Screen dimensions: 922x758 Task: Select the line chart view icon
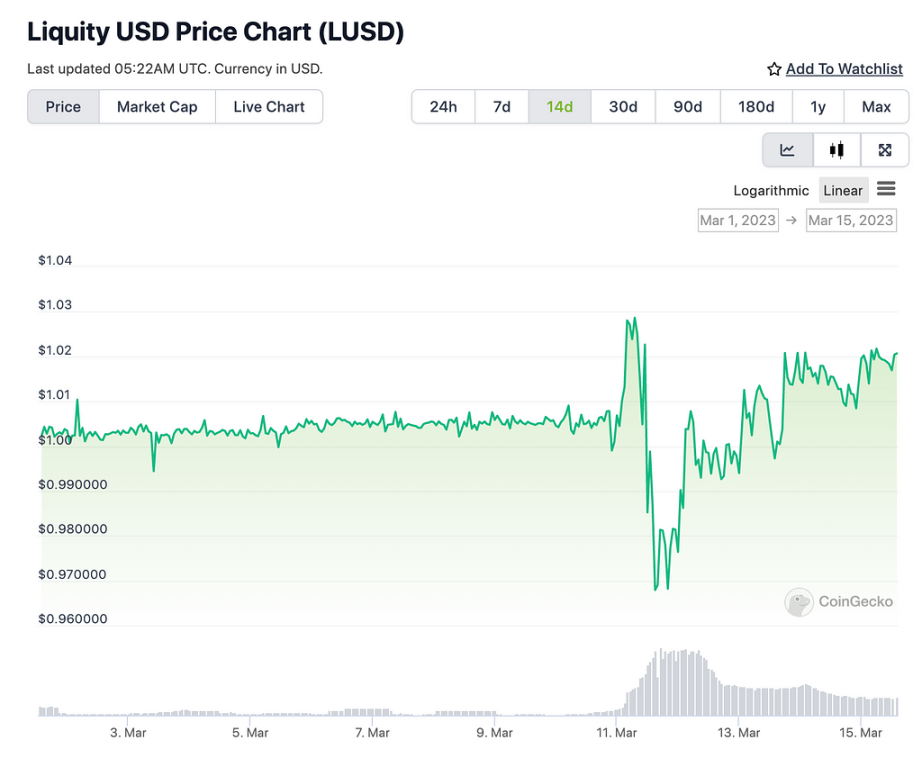pyautogui.click(x=787, y=150)
